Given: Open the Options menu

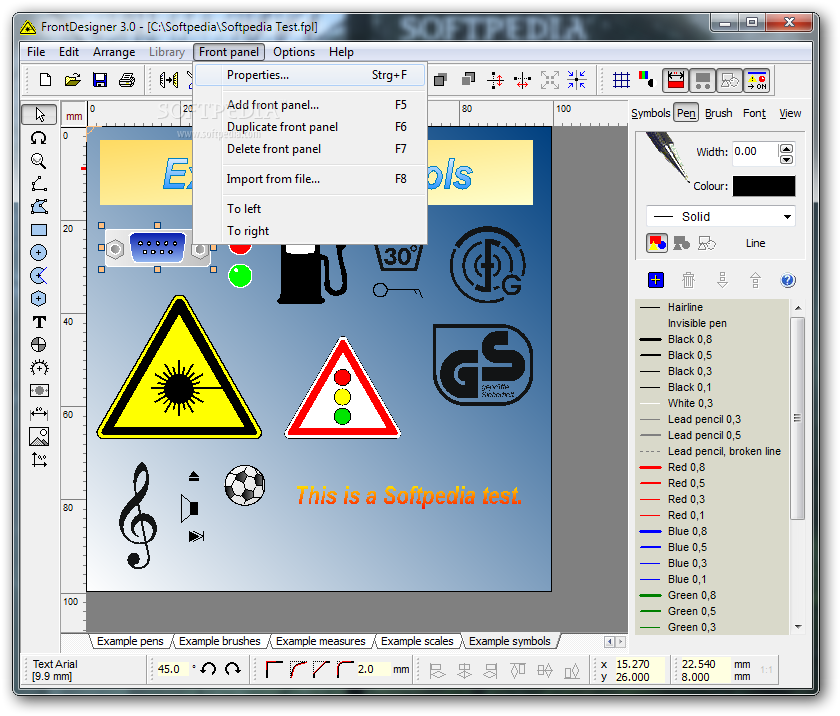Looking at the screenshot, I should click(294, 52).
